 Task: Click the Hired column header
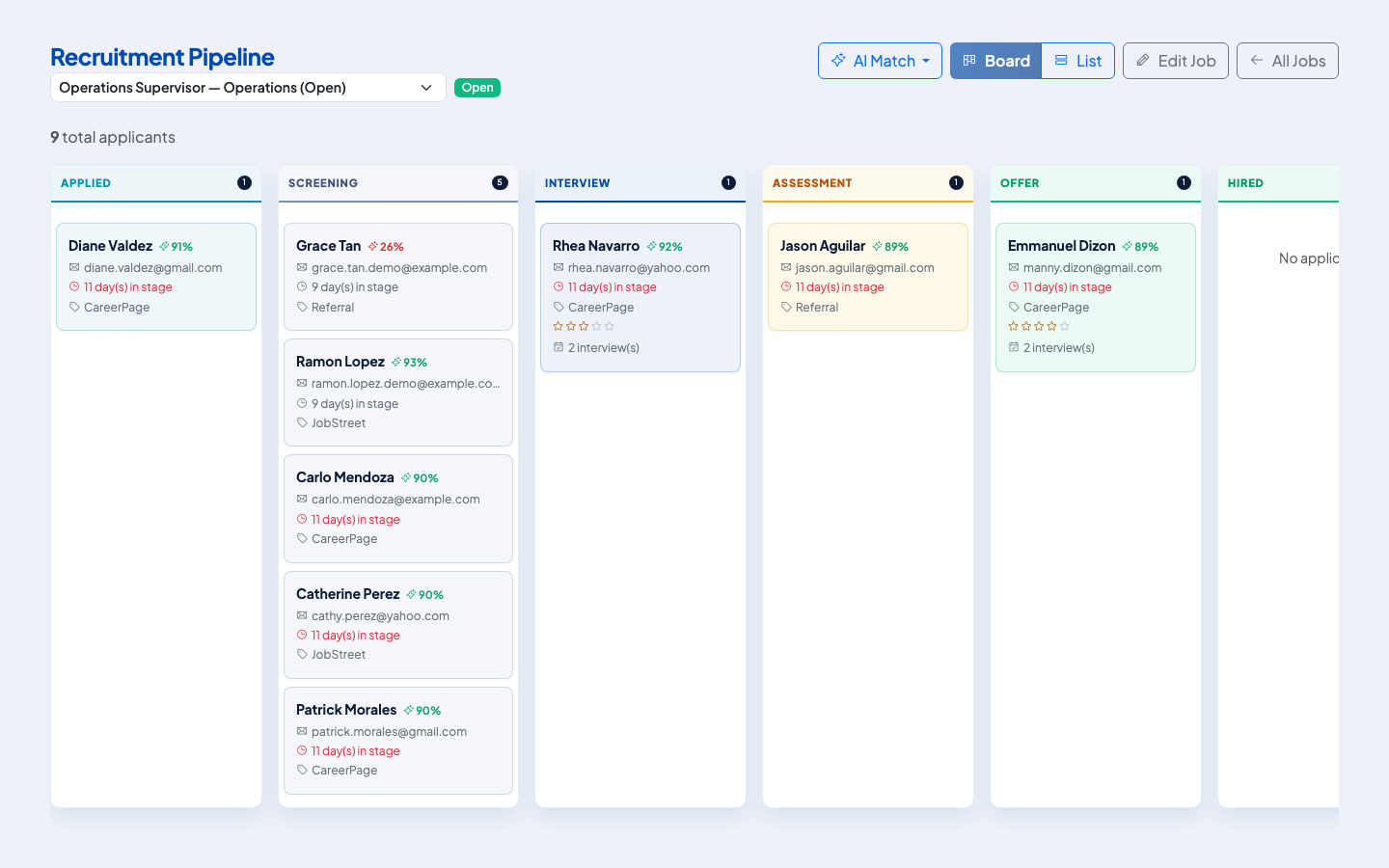coord(1278,183)
